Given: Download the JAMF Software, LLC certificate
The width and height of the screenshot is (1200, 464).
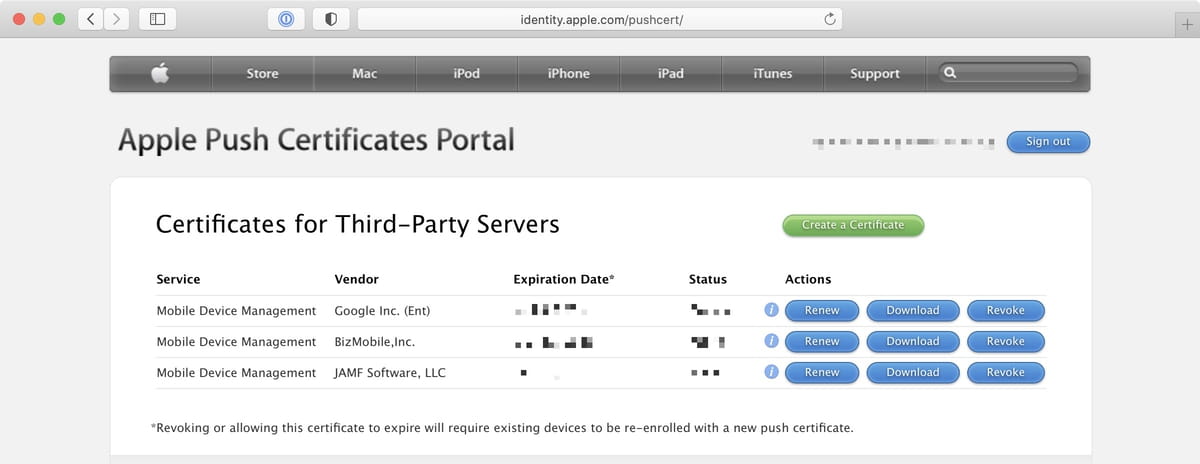Looking at the screenshot, I should pos(913,372).
